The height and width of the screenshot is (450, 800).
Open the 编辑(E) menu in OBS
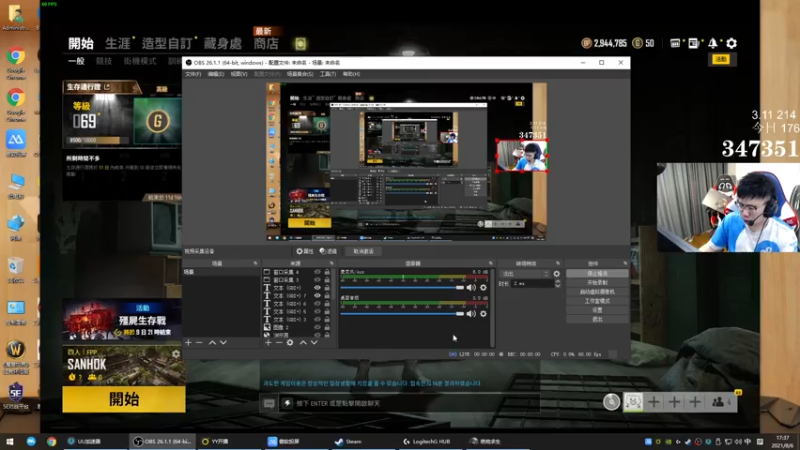(216, 74)
